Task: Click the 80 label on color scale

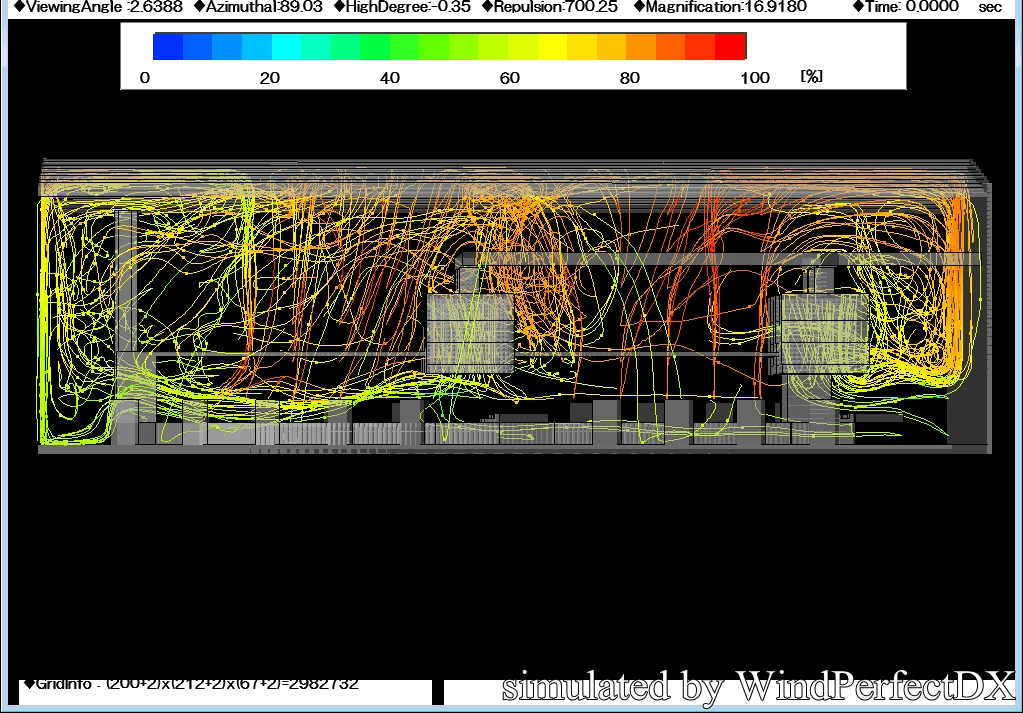Action: click(630, 78)
